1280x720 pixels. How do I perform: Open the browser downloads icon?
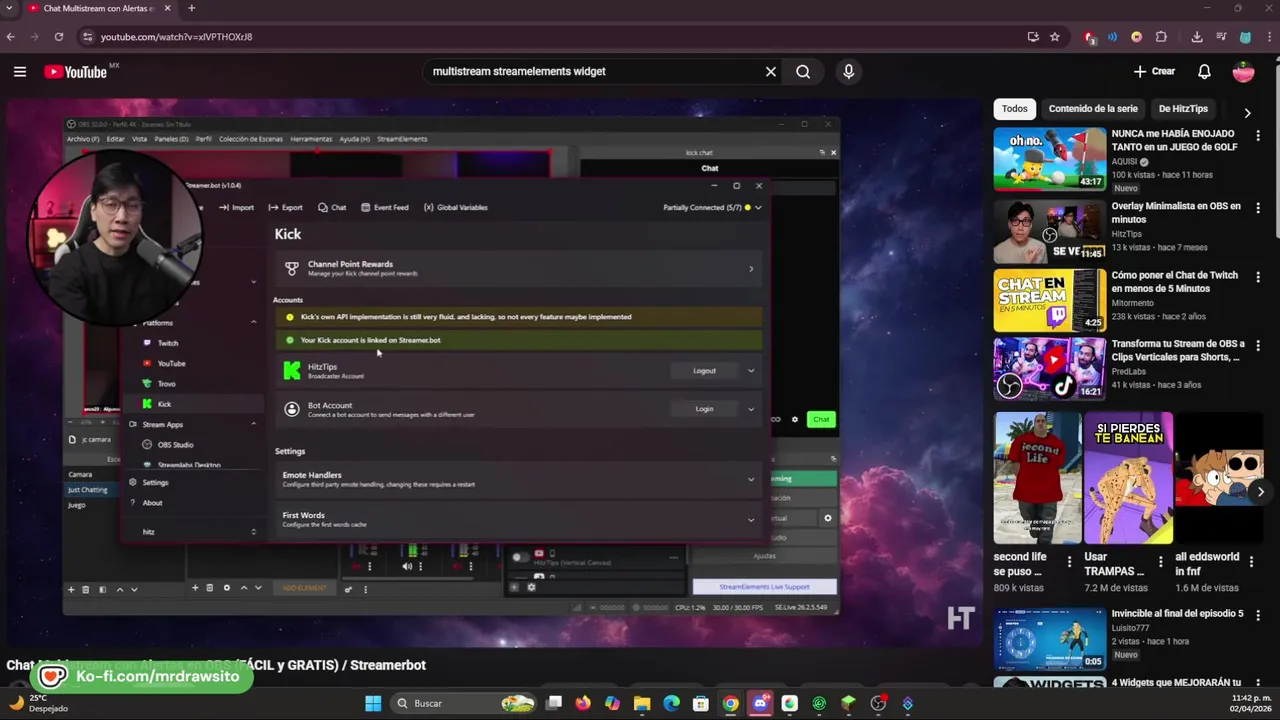(x=1197, y=37)
